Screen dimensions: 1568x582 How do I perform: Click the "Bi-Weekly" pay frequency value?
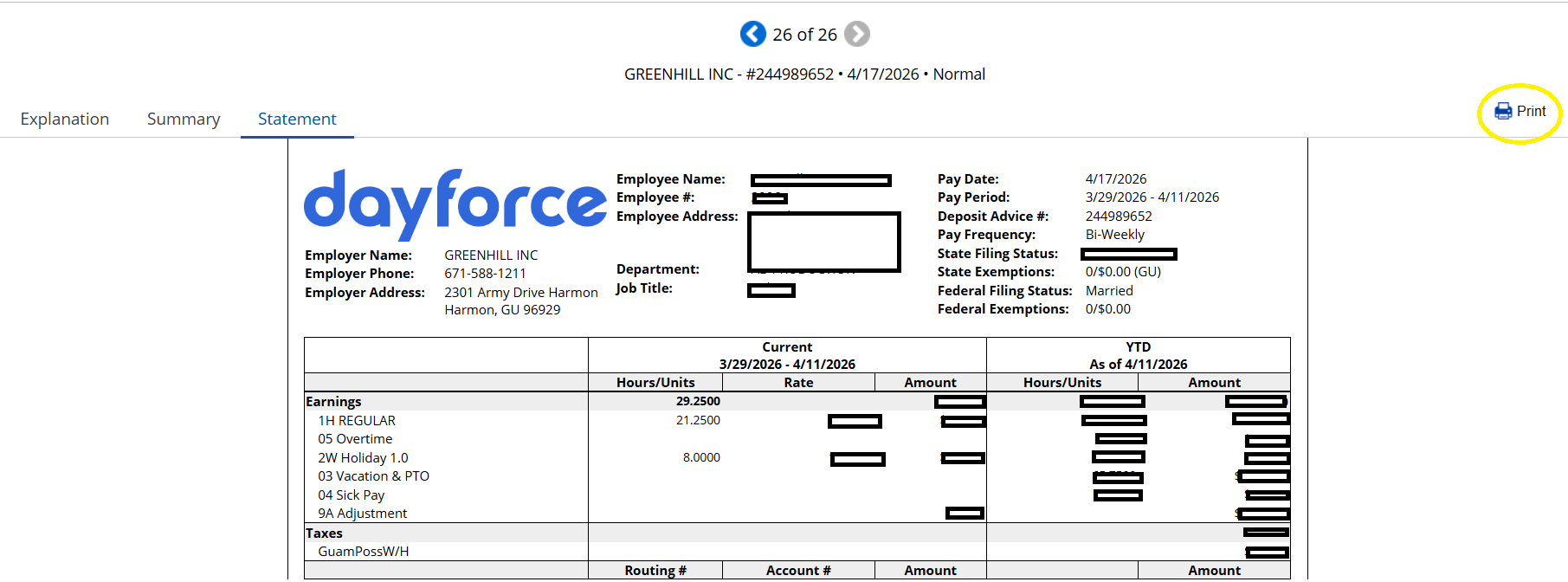pos(1115,235)
